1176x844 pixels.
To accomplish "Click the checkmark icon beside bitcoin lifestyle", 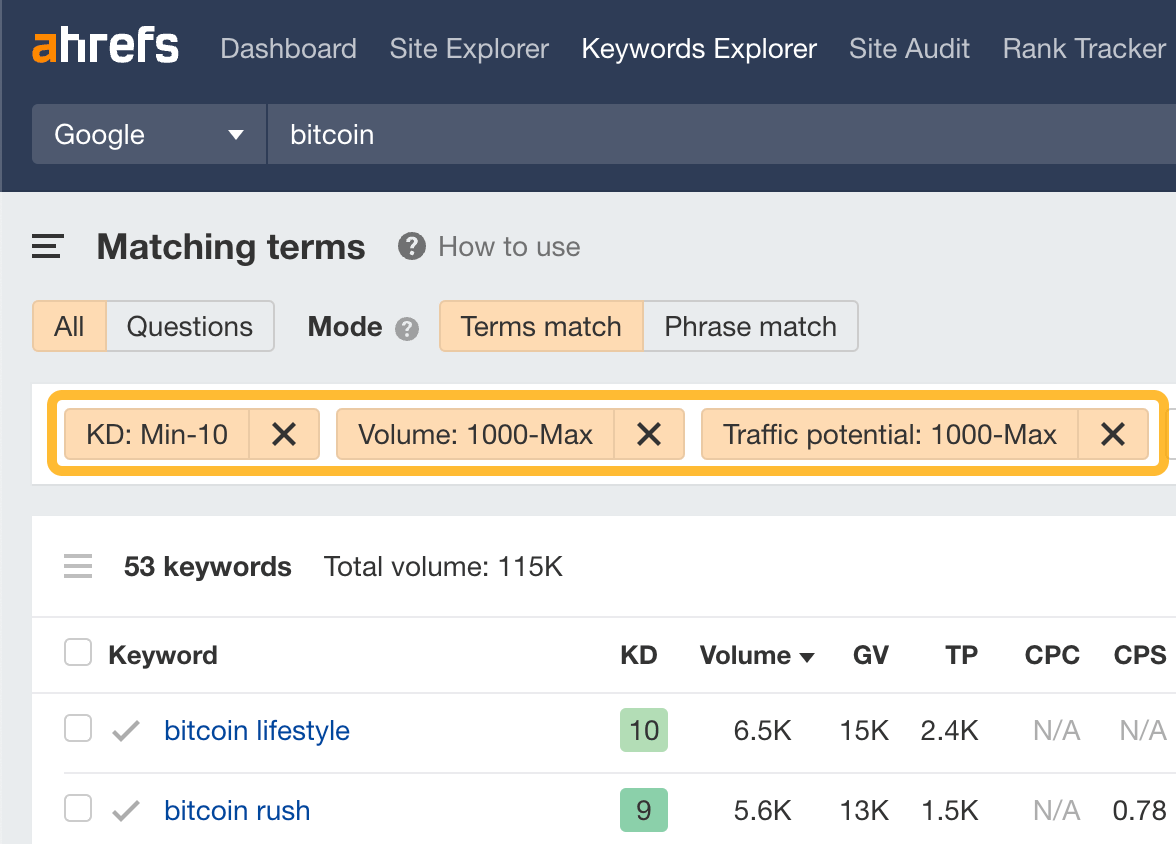I will 126,730.
